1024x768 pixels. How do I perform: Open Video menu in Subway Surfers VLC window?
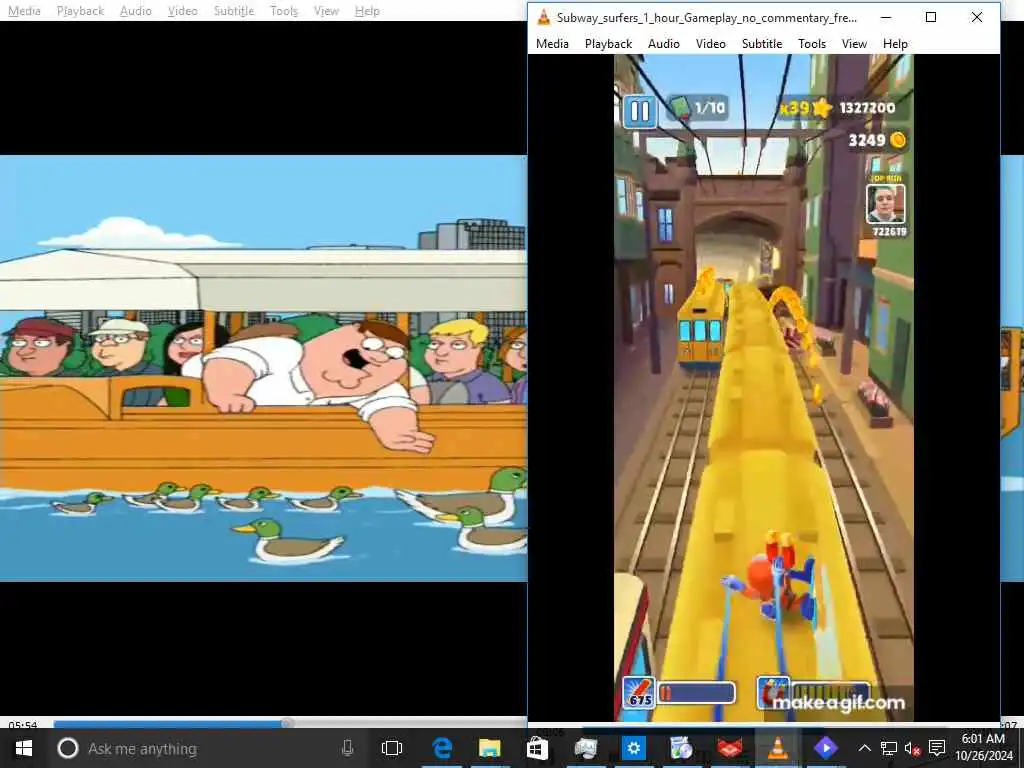pyautogui.click(x=711, y=44)
